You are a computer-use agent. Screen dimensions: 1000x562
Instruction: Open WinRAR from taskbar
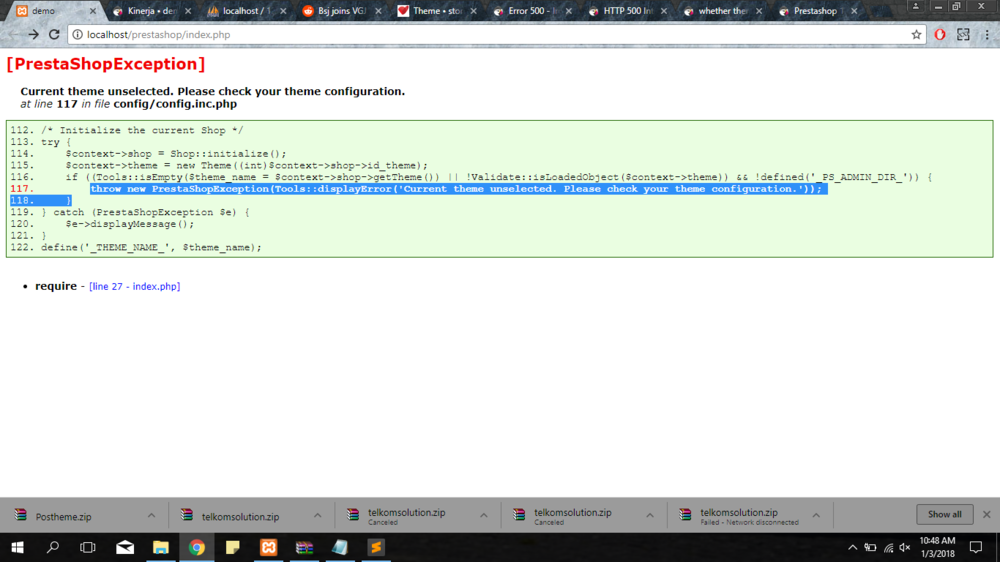pos(304,547)
